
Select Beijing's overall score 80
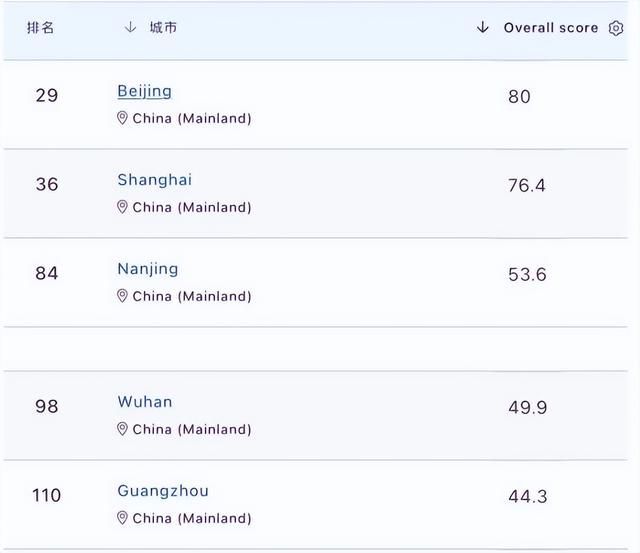tap(519, 97)
